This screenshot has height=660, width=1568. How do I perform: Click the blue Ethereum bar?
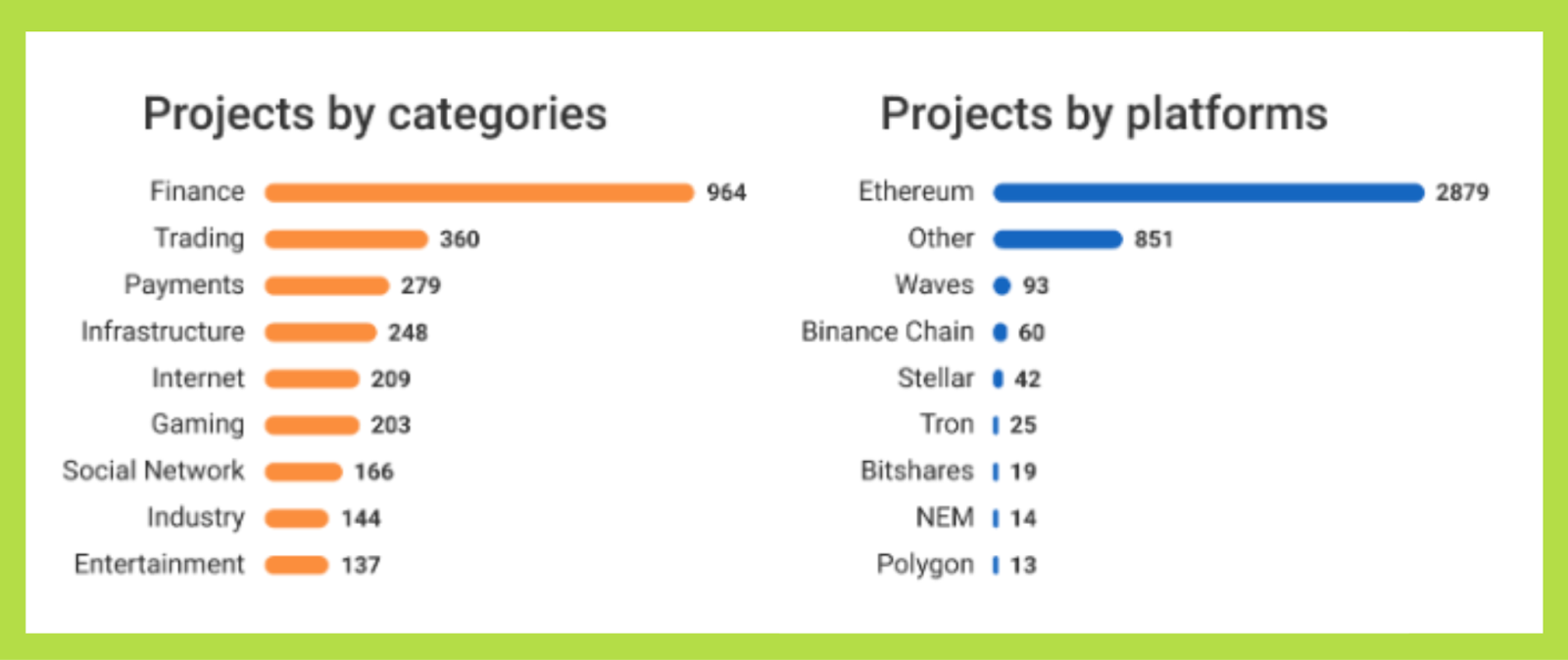(1207, 192)
